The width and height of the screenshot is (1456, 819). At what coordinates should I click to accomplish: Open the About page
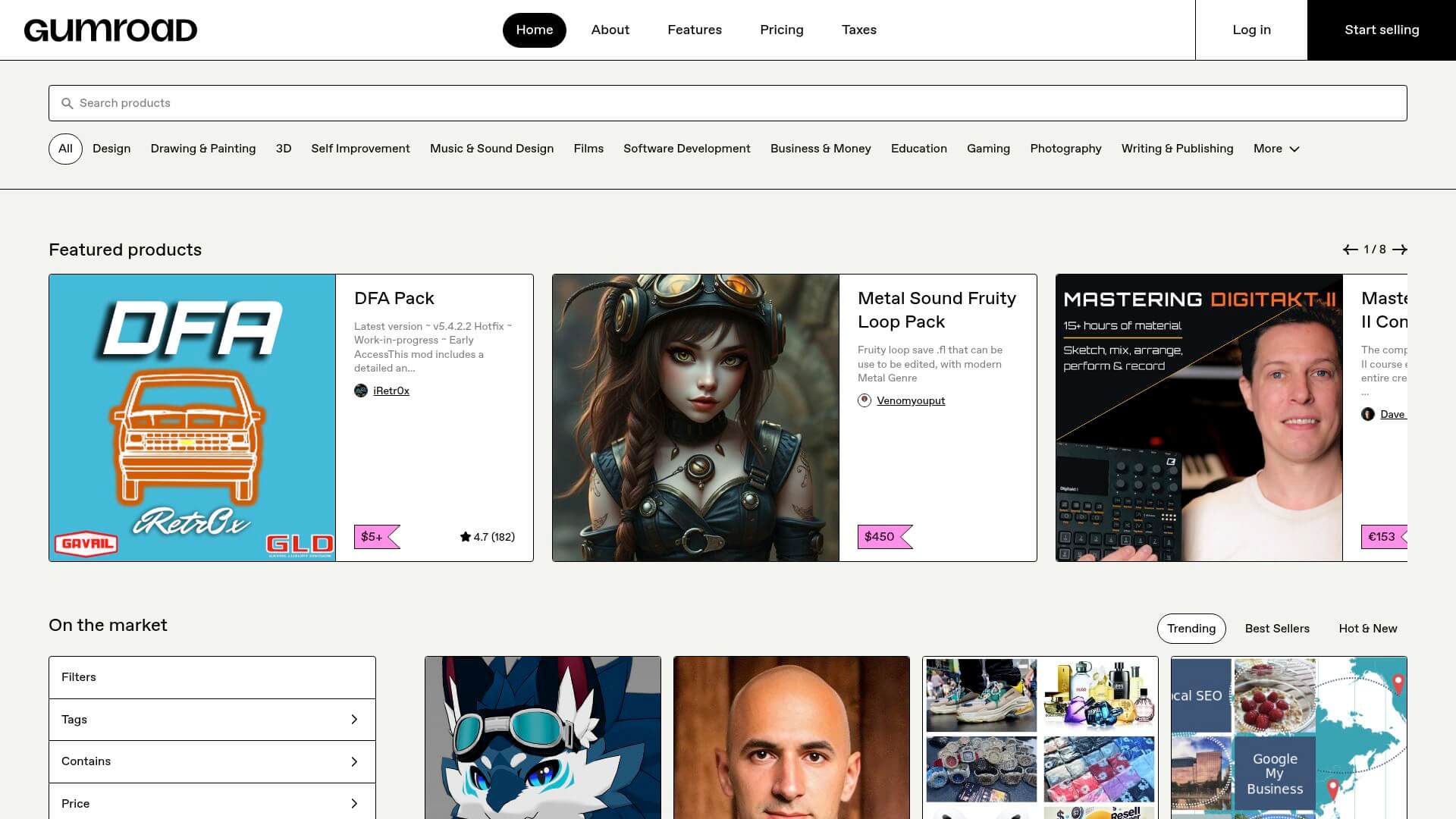tap(610, 30)
